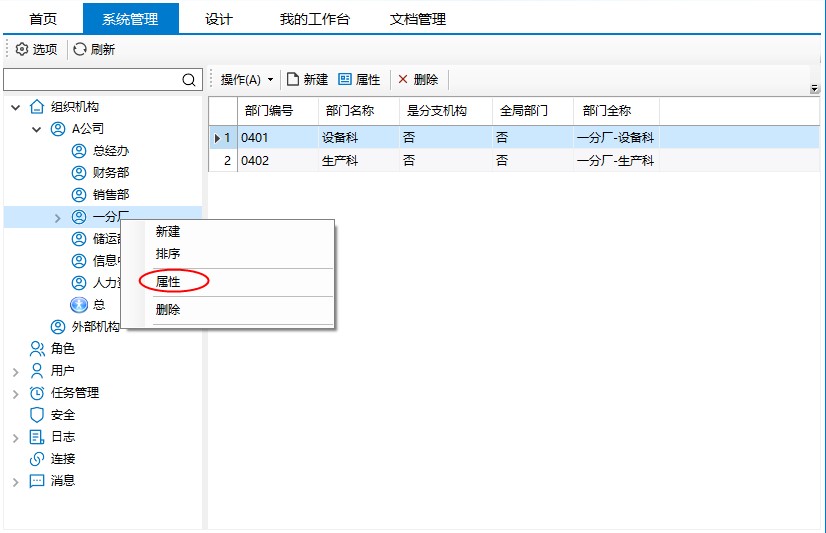Click the 是分支机构 column header
826x533 pixels.
pos(446,111)
